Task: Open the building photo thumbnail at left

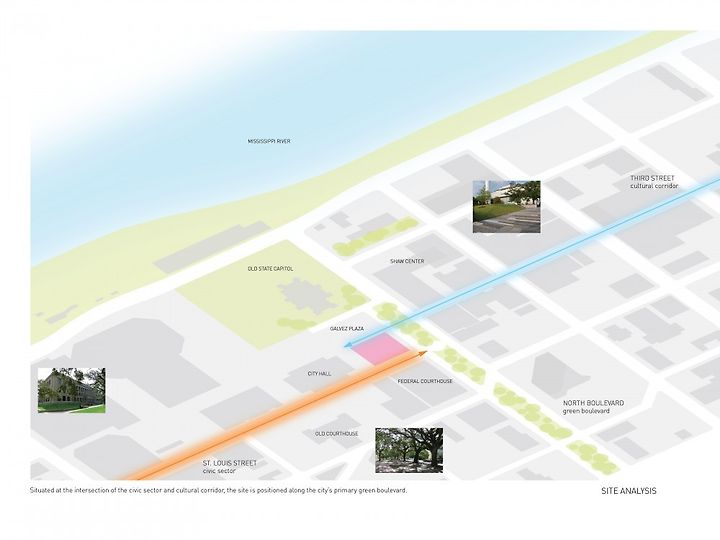Action: [x=71, y=390]
